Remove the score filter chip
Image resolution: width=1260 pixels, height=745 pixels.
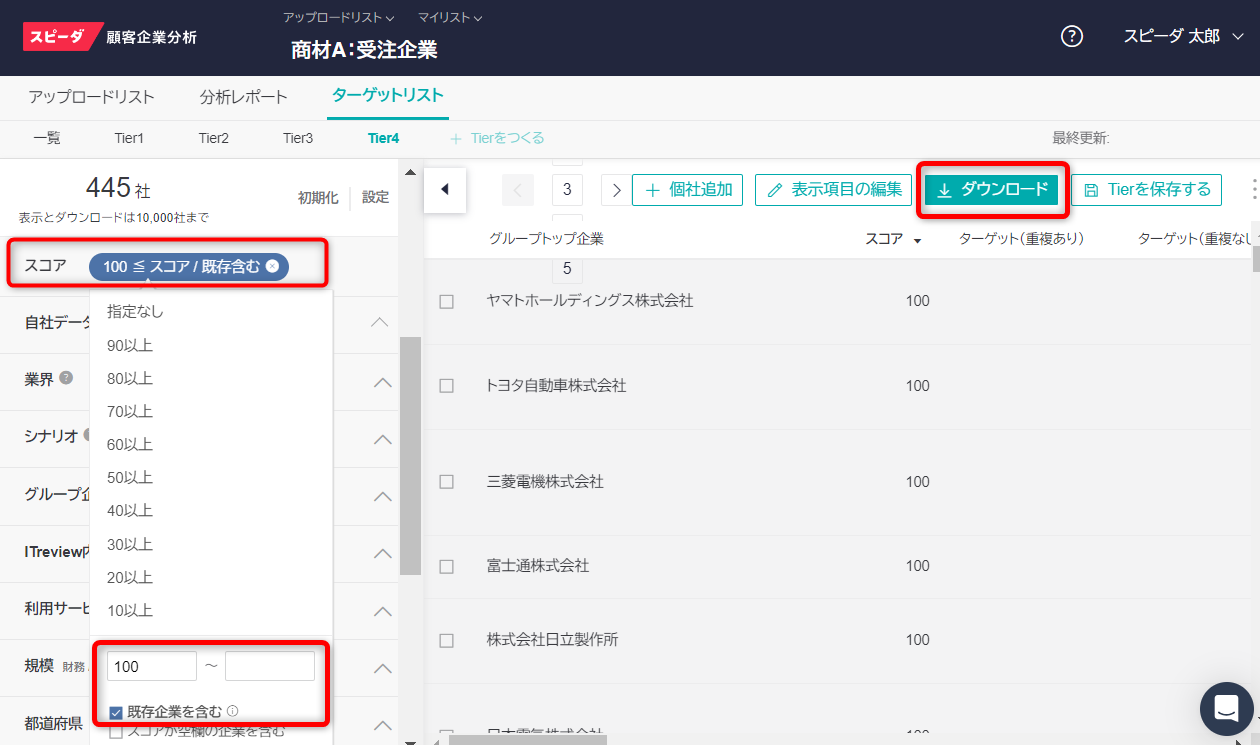[x=273, y=267]
